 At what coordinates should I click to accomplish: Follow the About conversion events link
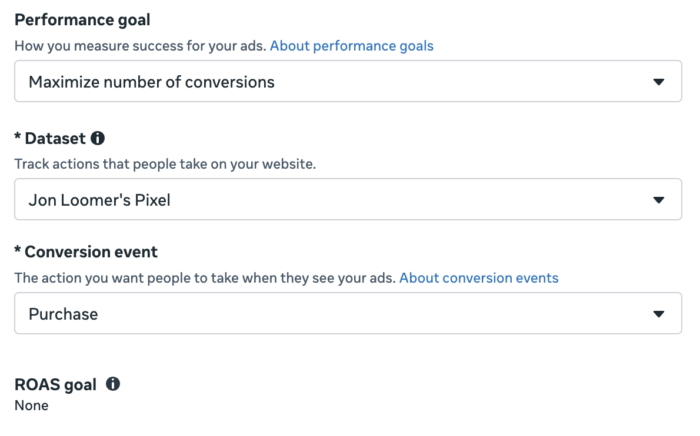pyautogui.click(x=479, y=278)
